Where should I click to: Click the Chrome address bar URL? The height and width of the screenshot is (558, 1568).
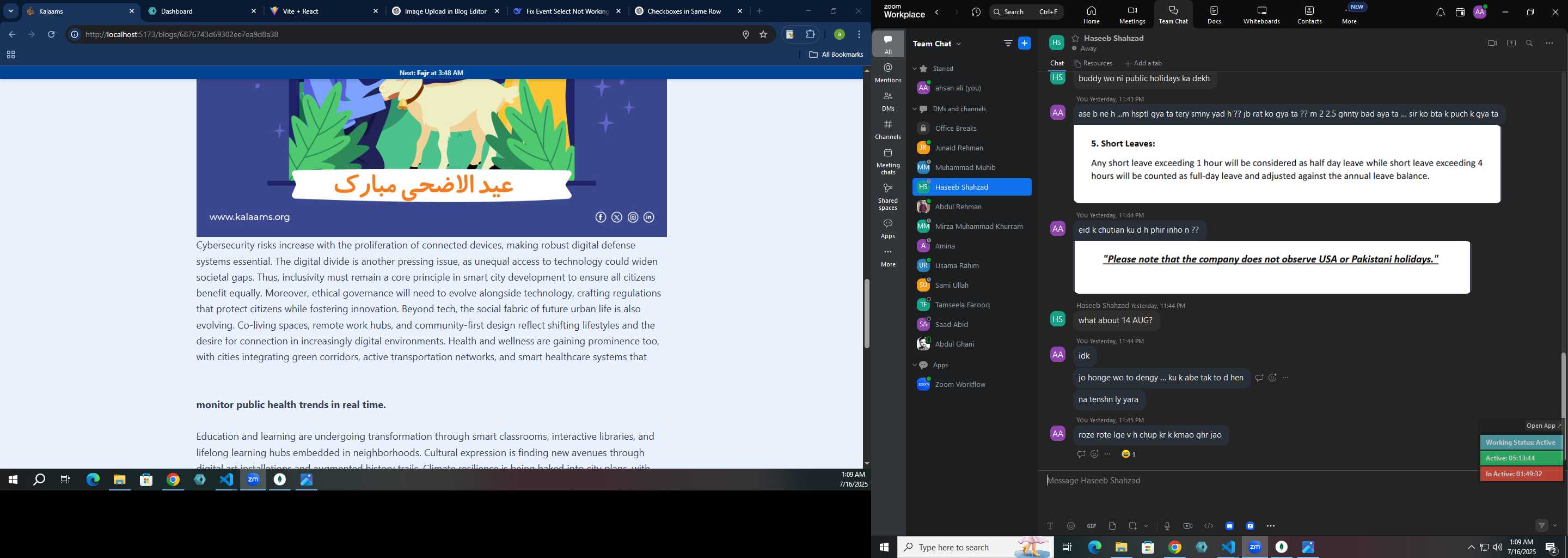click(182, 35)
